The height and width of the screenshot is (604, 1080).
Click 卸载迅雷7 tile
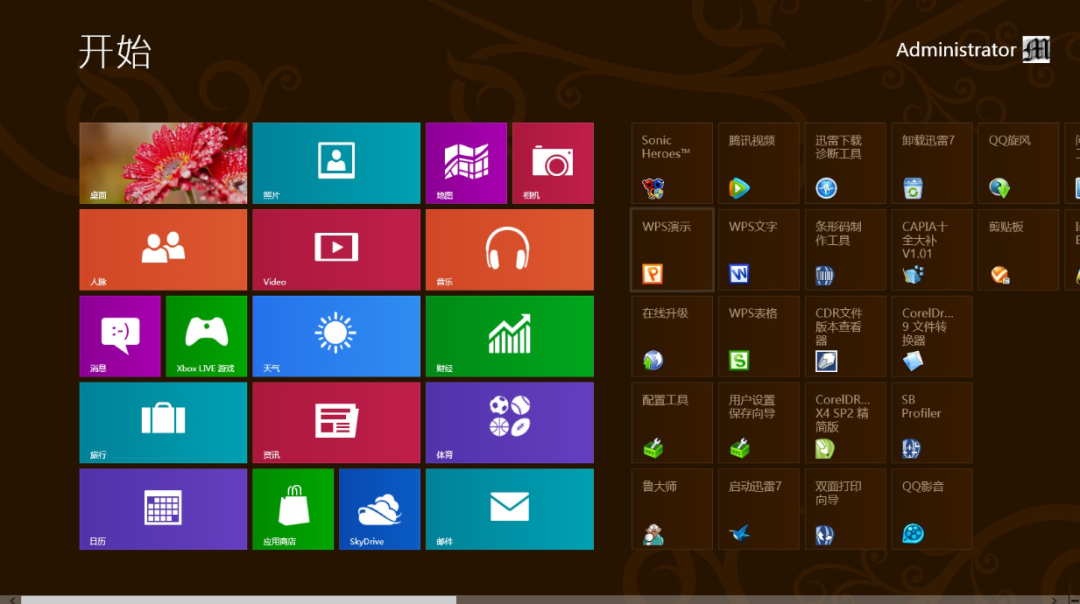933,163
